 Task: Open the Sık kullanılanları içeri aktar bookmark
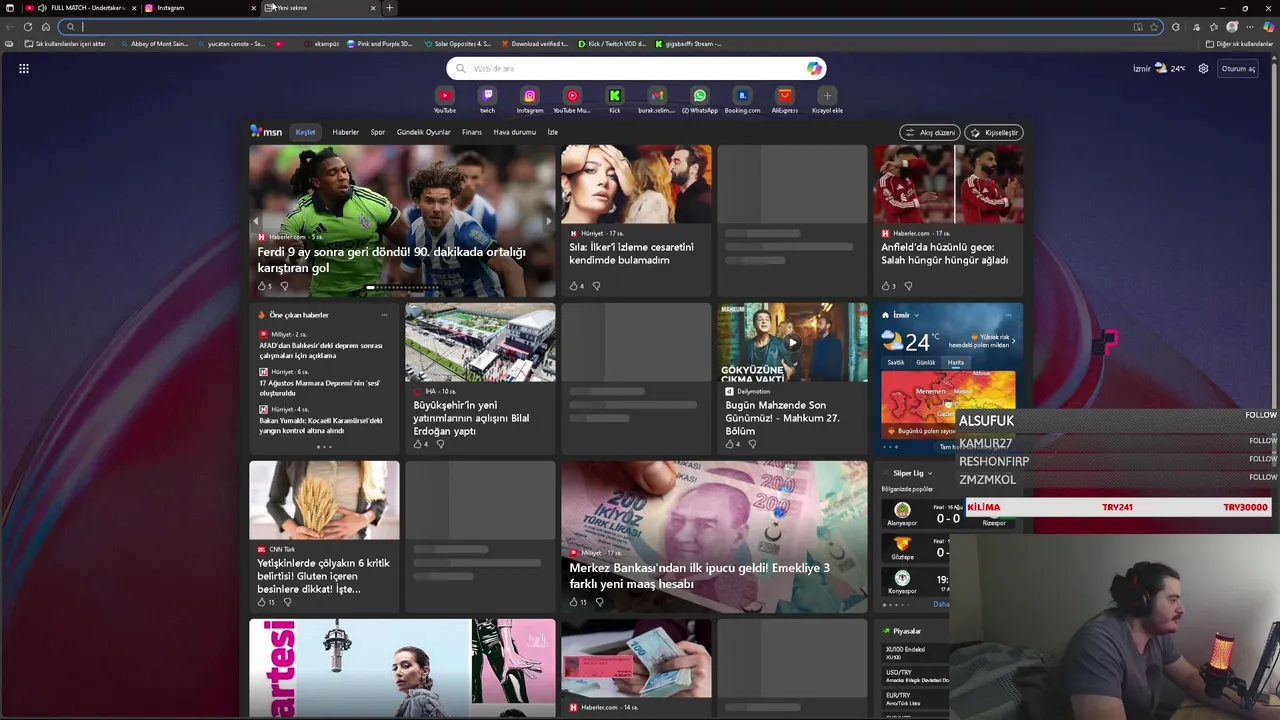coord(64,44)
